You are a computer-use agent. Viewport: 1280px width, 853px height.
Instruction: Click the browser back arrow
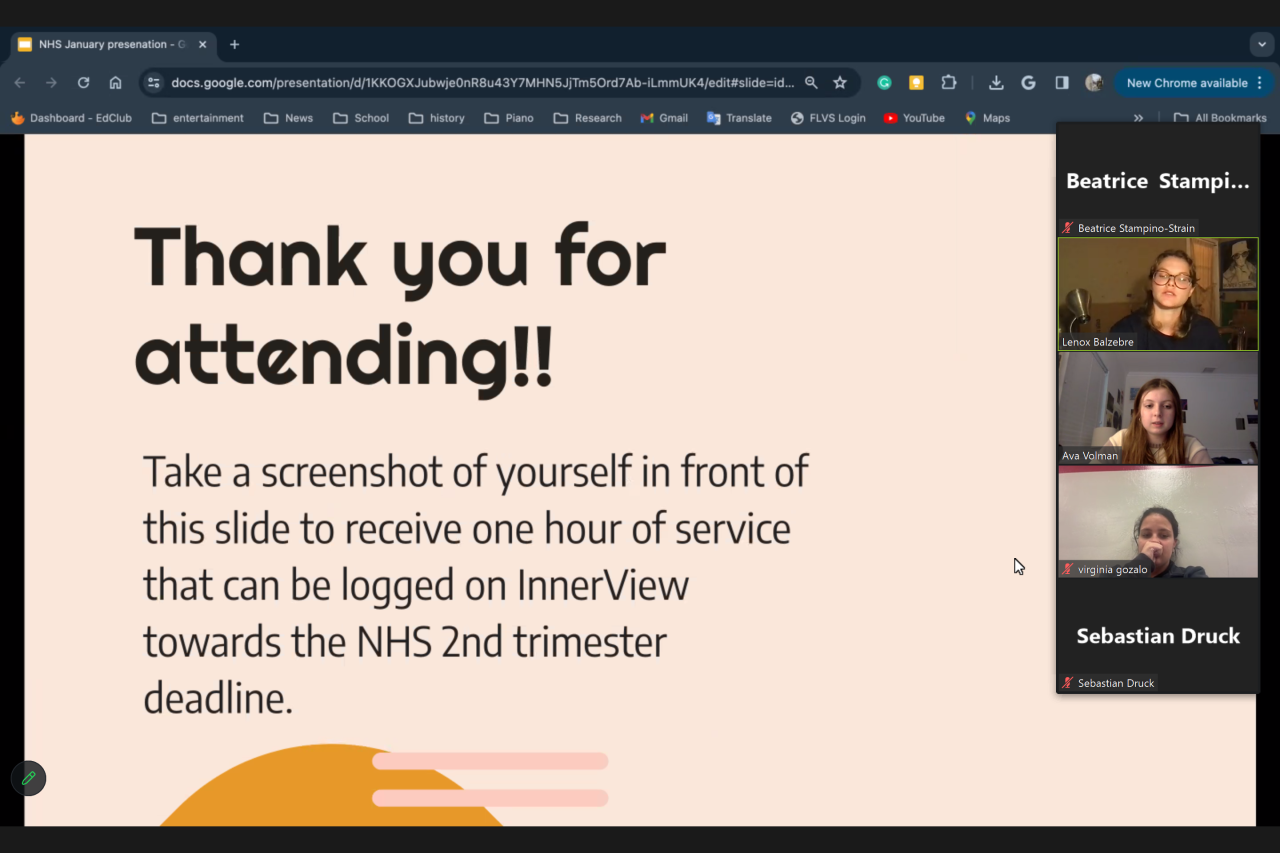click(20, 83)
